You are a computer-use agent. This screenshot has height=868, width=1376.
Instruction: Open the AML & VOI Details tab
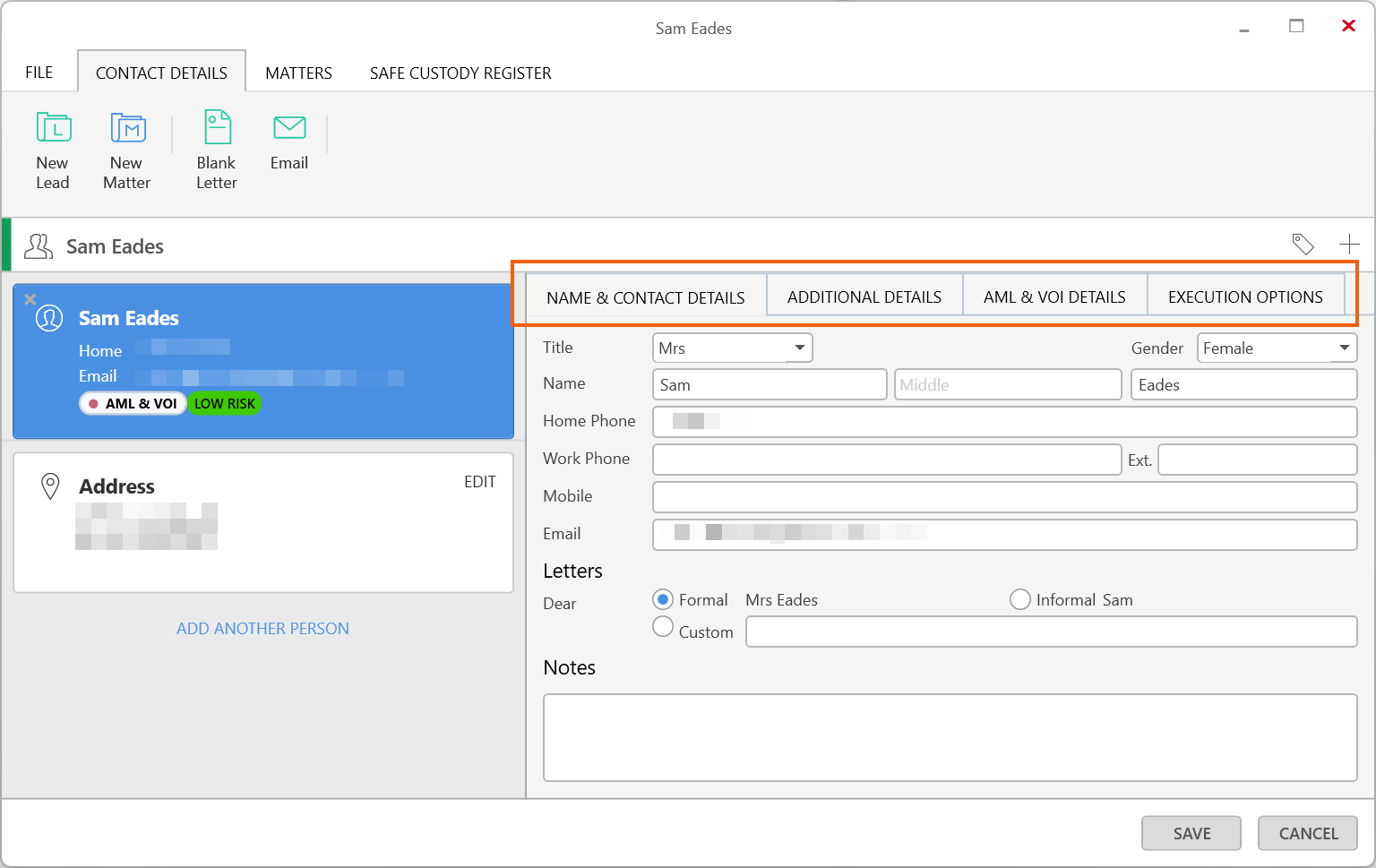[x=1053, y=297]
